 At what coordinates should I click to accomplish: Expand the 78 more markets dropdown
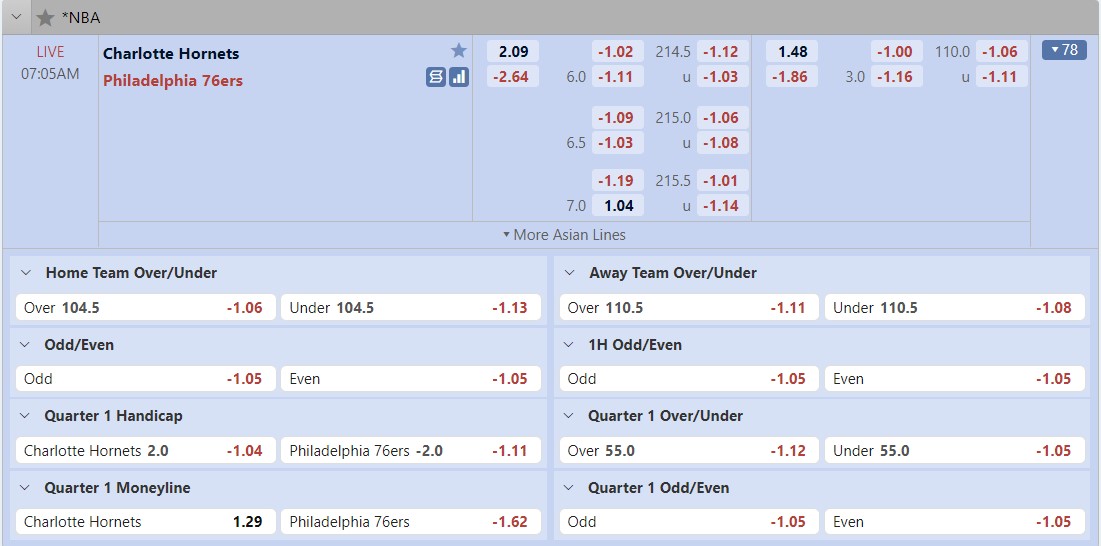[1064, 50]
